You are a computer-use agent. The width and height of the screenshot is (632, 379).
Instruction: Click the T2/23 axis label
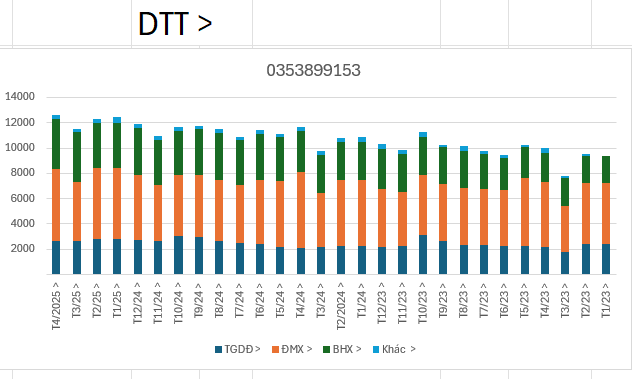(x=586, y=300)
